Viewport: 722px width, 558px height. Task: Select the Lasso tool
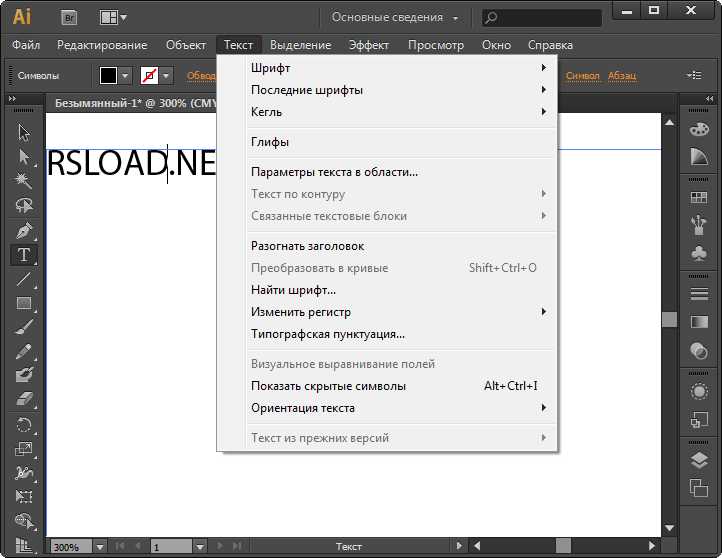[23, 205]
